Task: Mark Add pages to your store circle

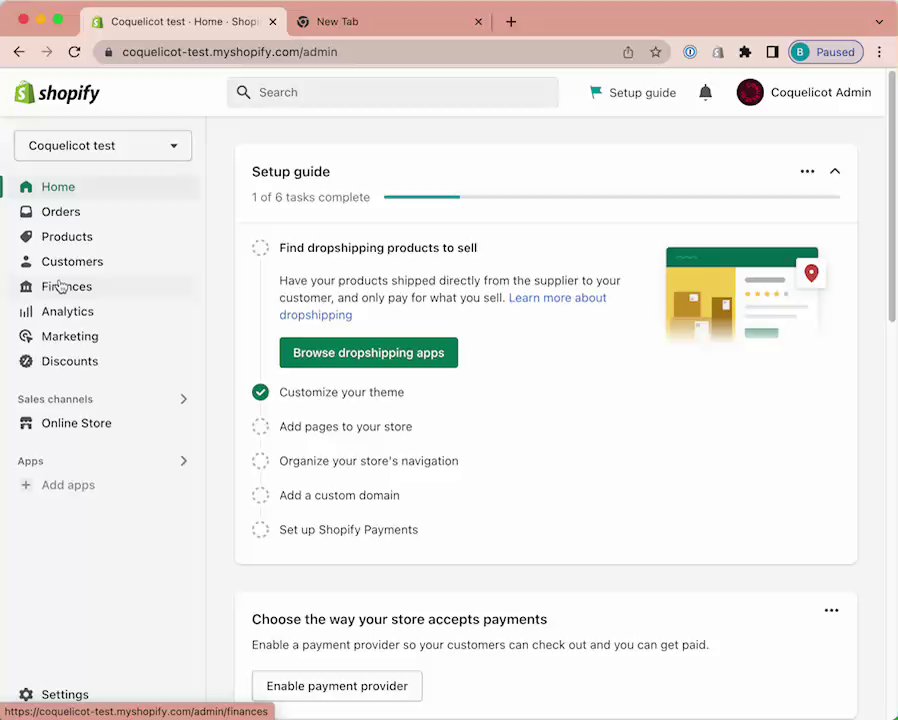Action: 261,427
